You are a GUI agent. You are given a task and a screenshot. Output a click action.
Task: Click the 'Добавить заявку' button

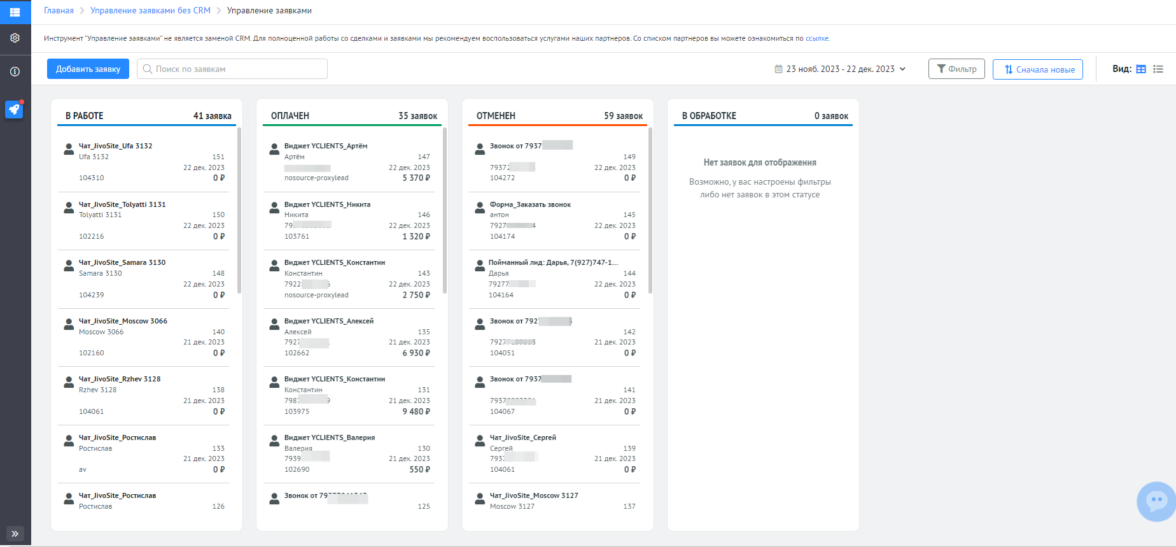pyautogui.click(x=88, y=69)
